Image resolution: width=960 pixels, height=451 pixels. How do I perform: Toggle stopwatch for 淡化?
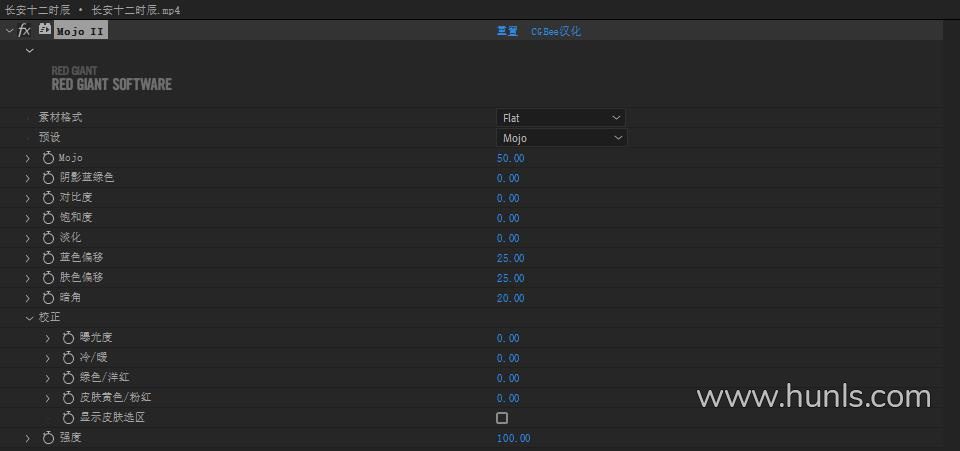click(x=48, y=238)
